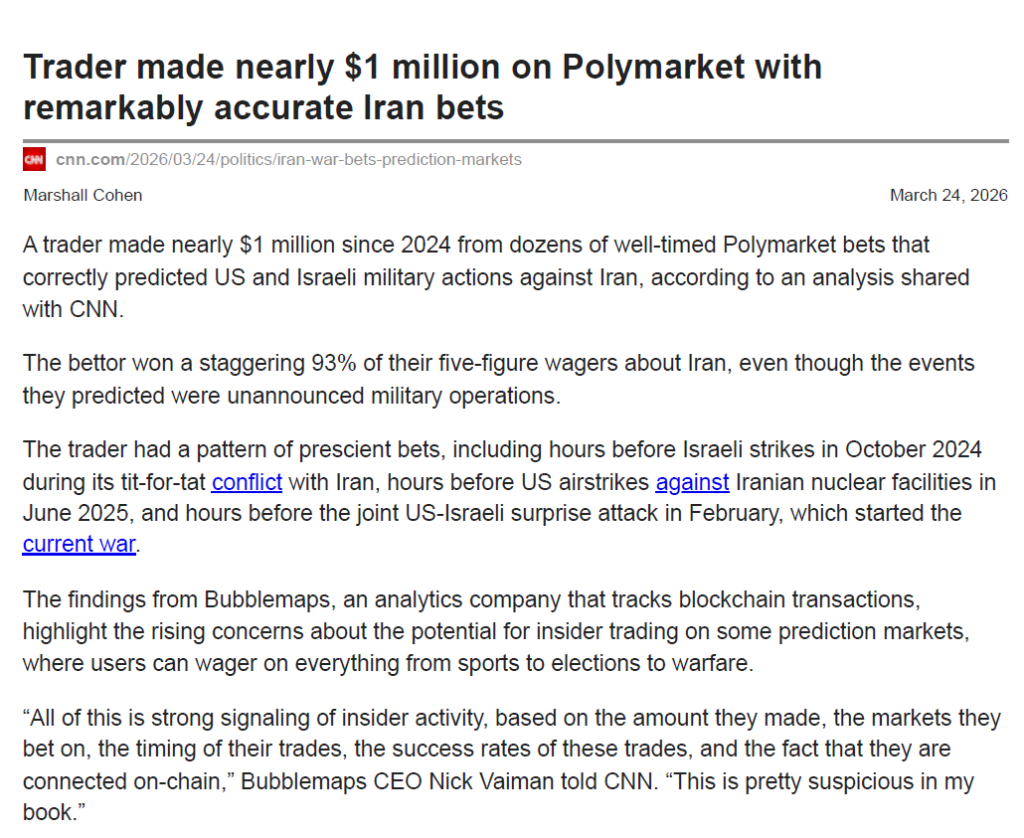Click the paragraph starting "The trader had a pattern"
1024x838 pixels.
[x=508, y=498]
